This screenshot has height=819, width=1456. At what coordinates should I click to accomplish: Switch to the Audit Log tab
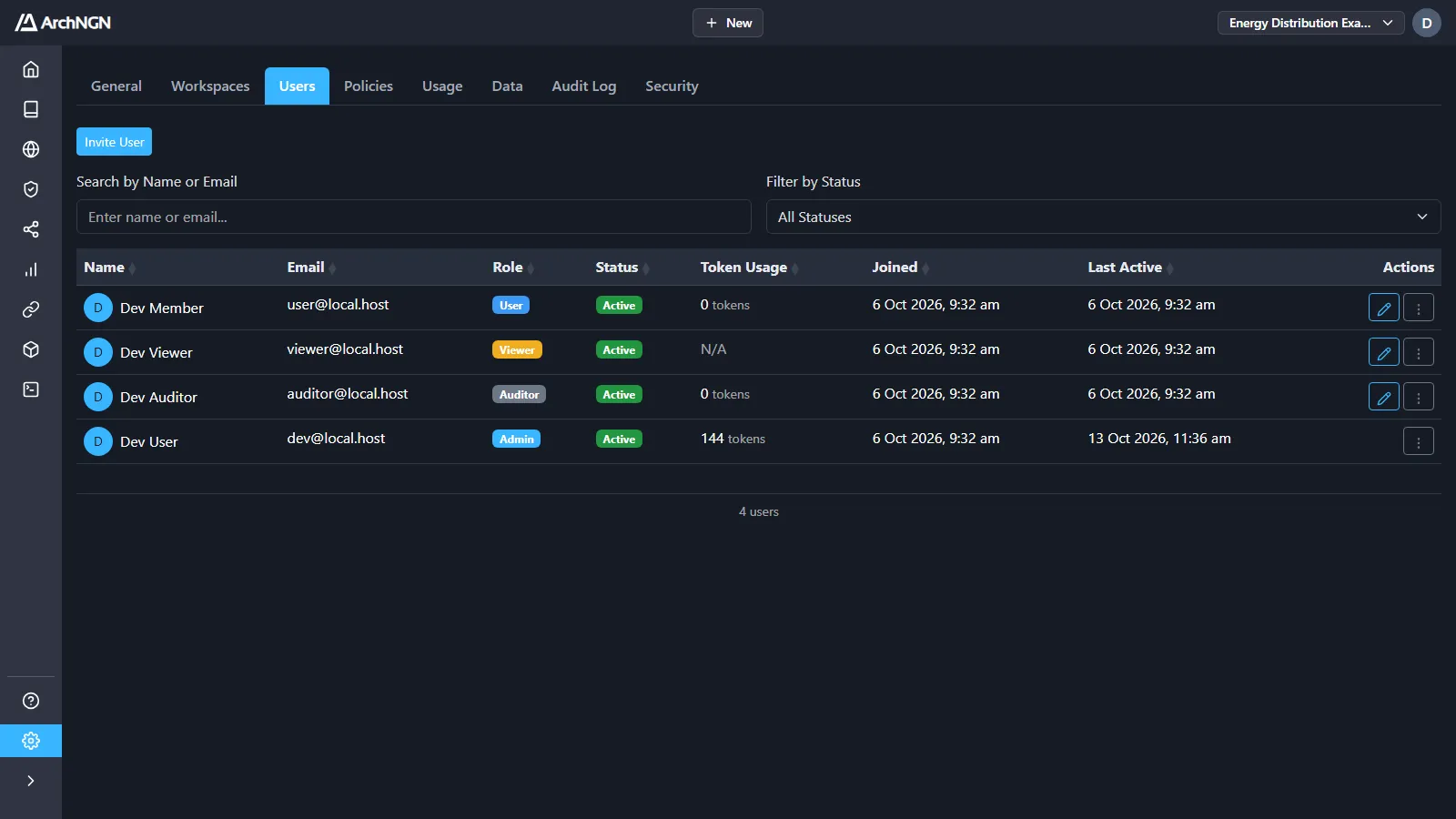(x=584, y=86)
